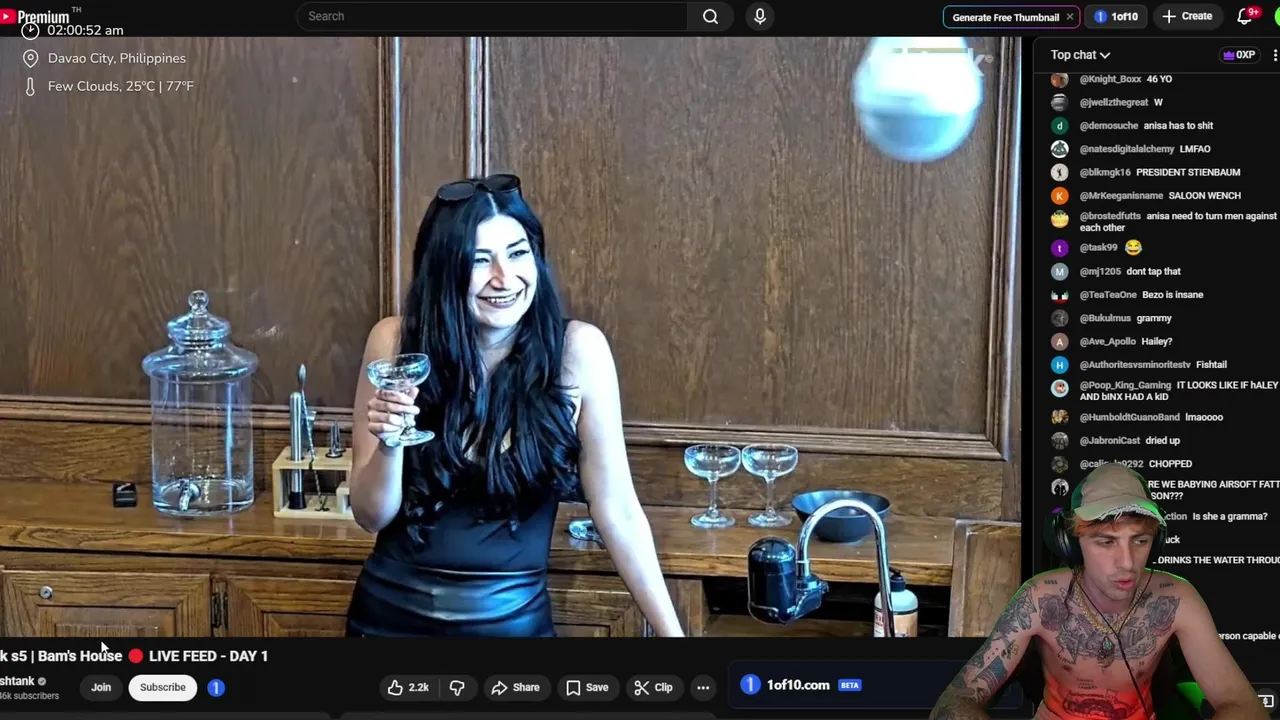Click avatar of @mj1205 in chat
1280x720 pixels.
[x=1060, y=272]
